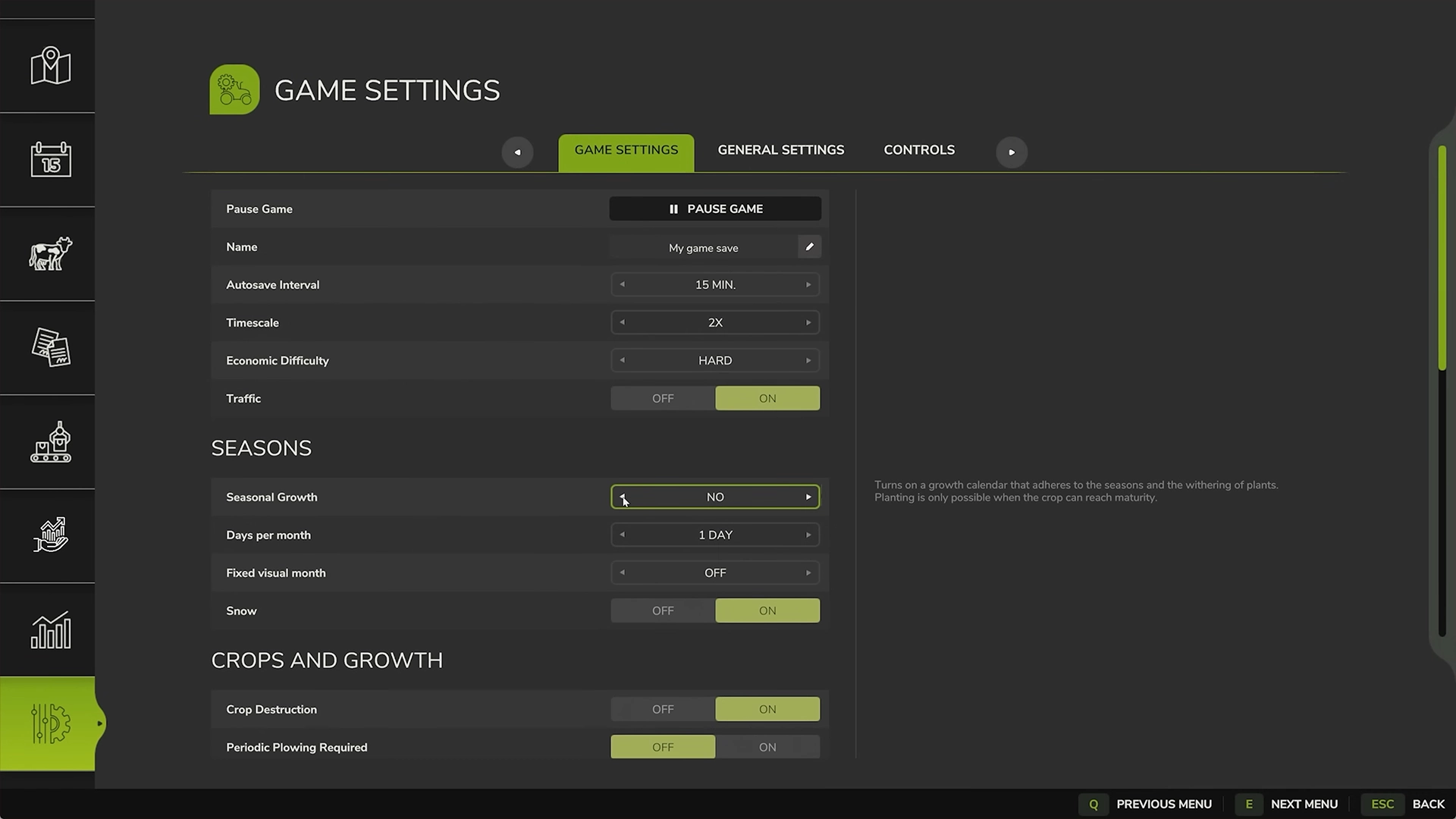The image size is (1456, 819).
Task: Open the calendar sidebar icon
Action: tap(50, 159)
